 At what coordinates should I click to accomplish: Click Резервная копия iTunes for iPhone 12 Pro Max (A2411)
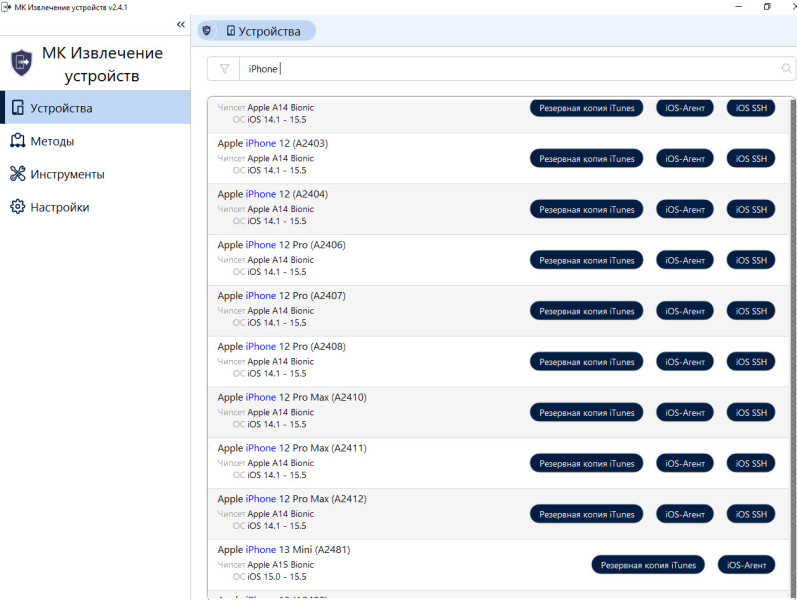[587, 464]
